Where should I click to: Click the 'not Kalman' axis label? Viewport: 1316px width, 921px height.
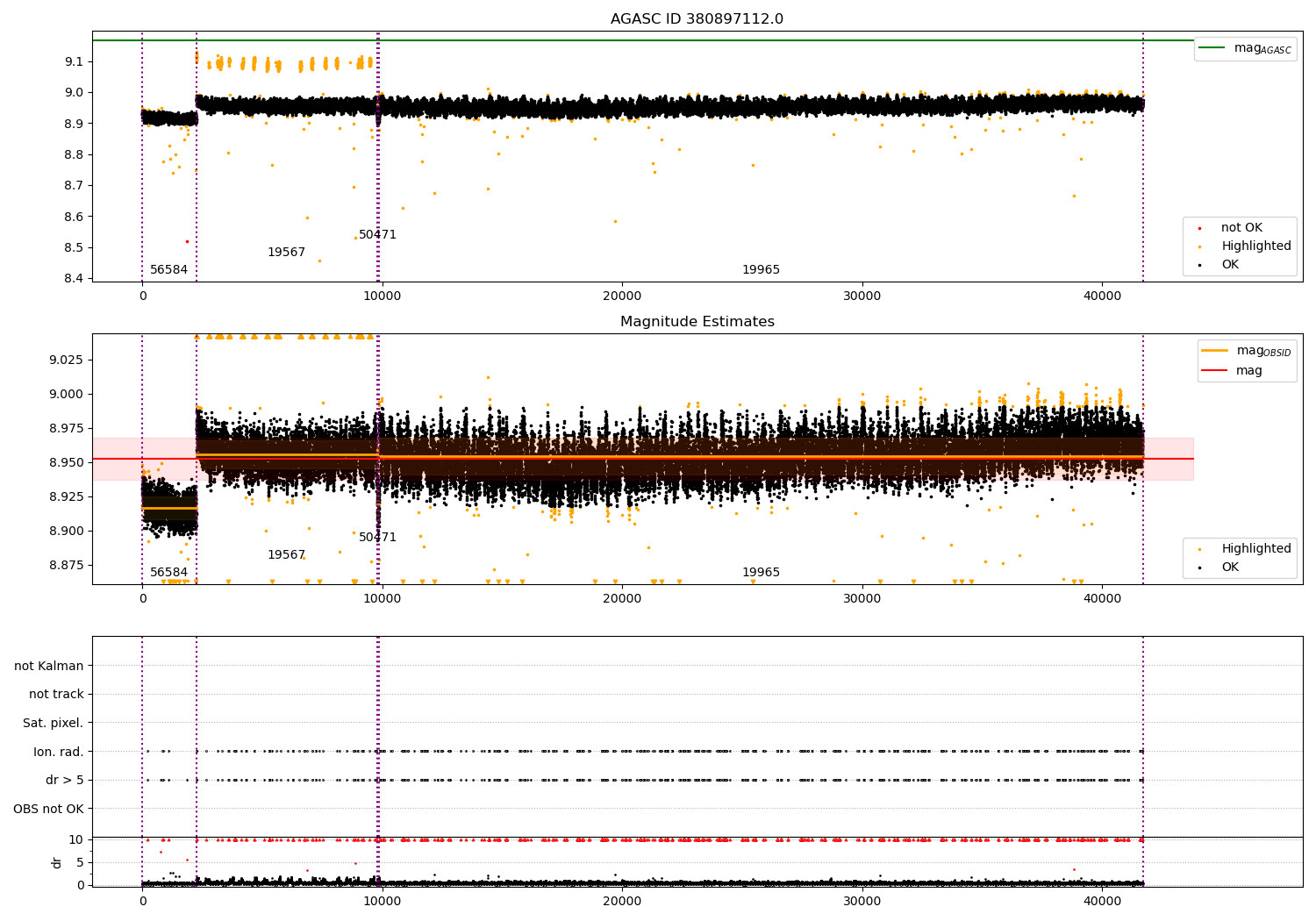49,667
